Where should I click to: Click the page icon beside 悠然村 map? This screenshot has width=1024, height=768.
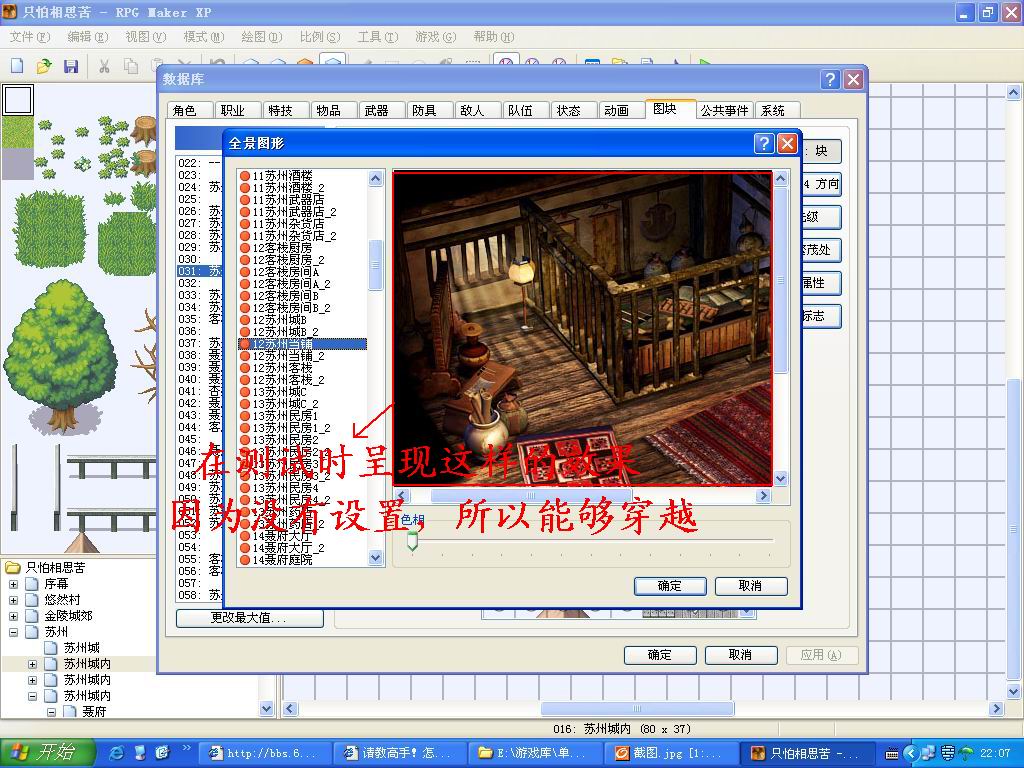(32, 600)
